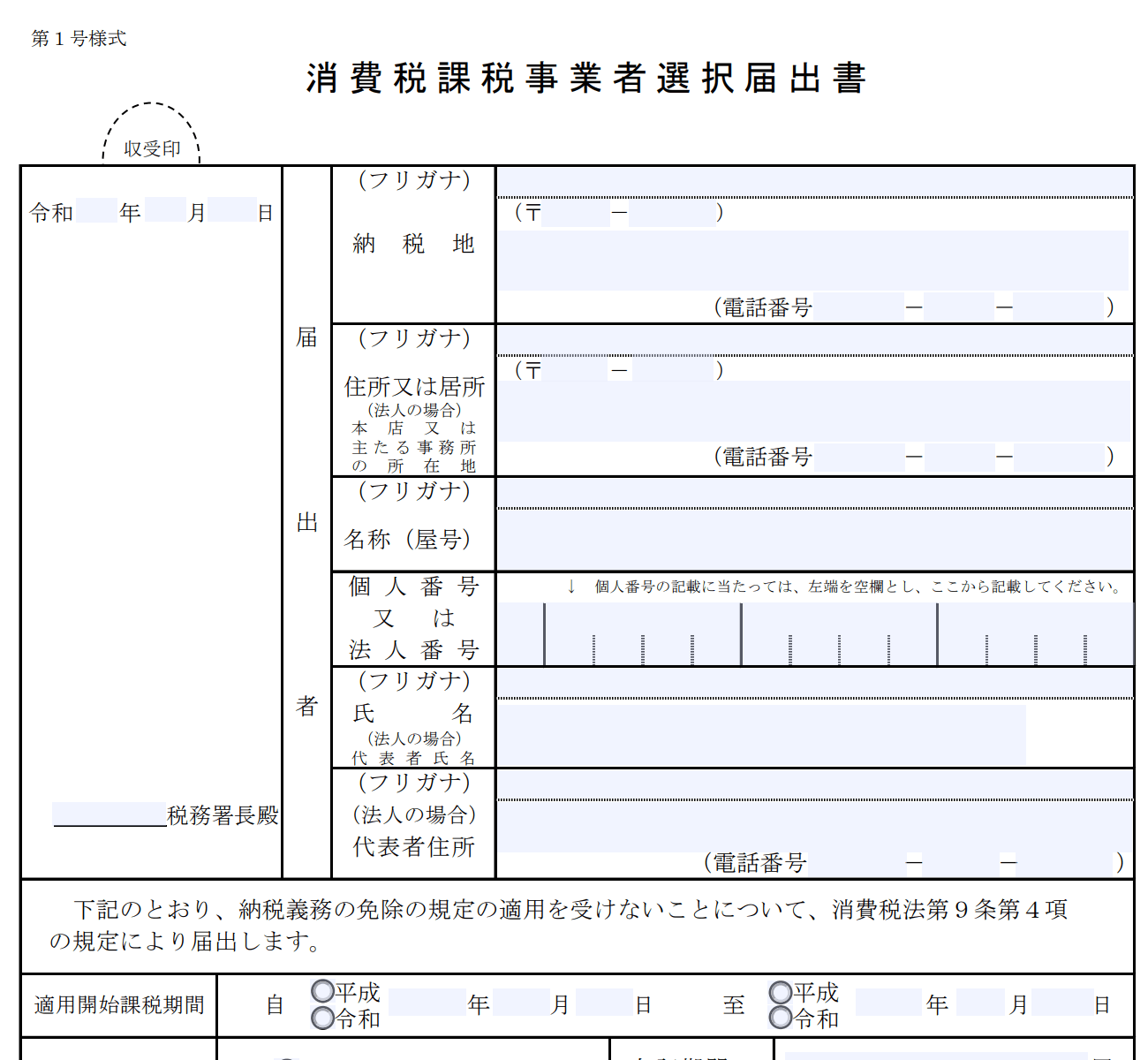Click the 納税地 row label
This screenshot has width=1148, height=1060.
[x=413, y=243]
